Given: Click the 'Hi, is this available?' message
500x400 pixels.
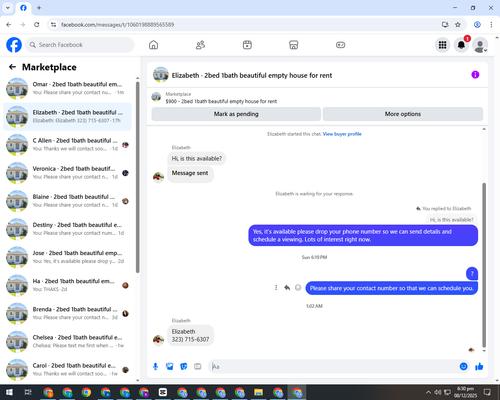Looking at the screenshot, I should 197,158.
